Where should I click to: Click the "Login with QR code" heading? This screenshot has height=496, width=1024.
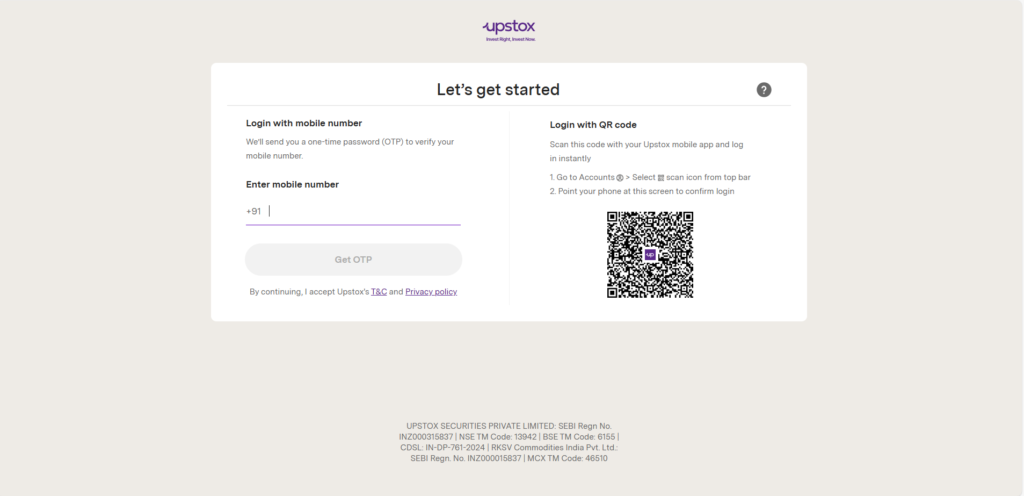(x=593, y=125)
